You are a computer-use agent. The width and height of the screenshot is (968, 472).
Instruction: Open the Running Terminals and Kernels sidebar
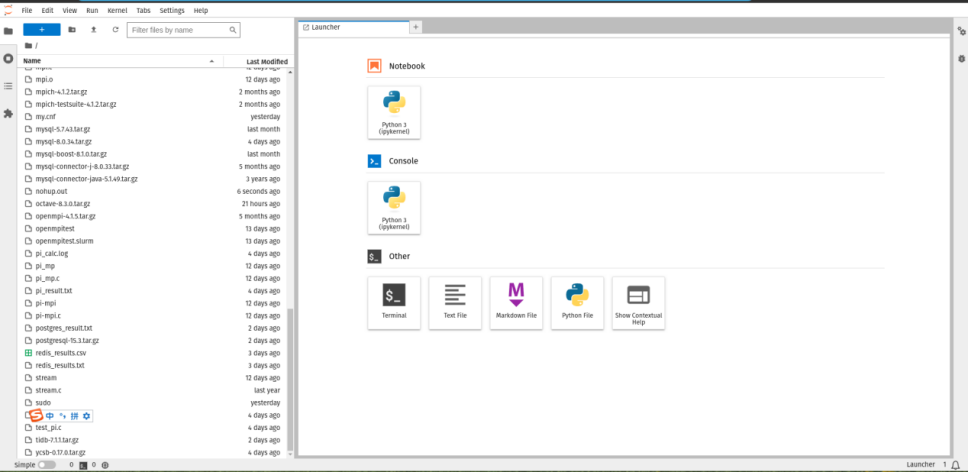click(8, 59)
